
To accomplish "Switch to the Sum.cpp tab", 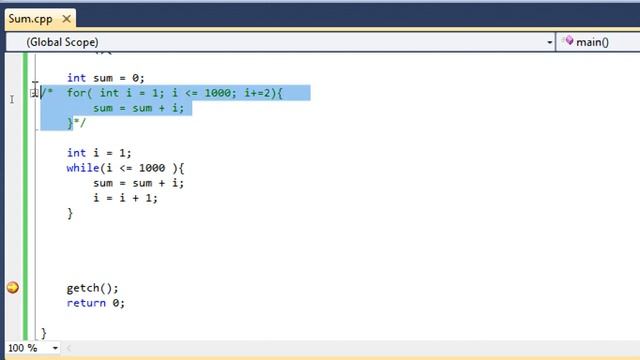I will pyautogui.click(x=31, y=19).
